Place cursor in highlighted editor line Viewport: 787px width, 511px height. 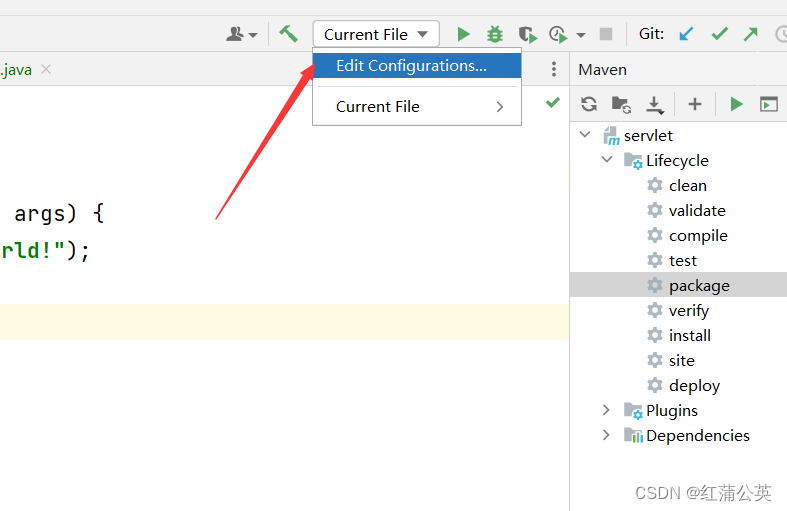[x=284, y=322]
